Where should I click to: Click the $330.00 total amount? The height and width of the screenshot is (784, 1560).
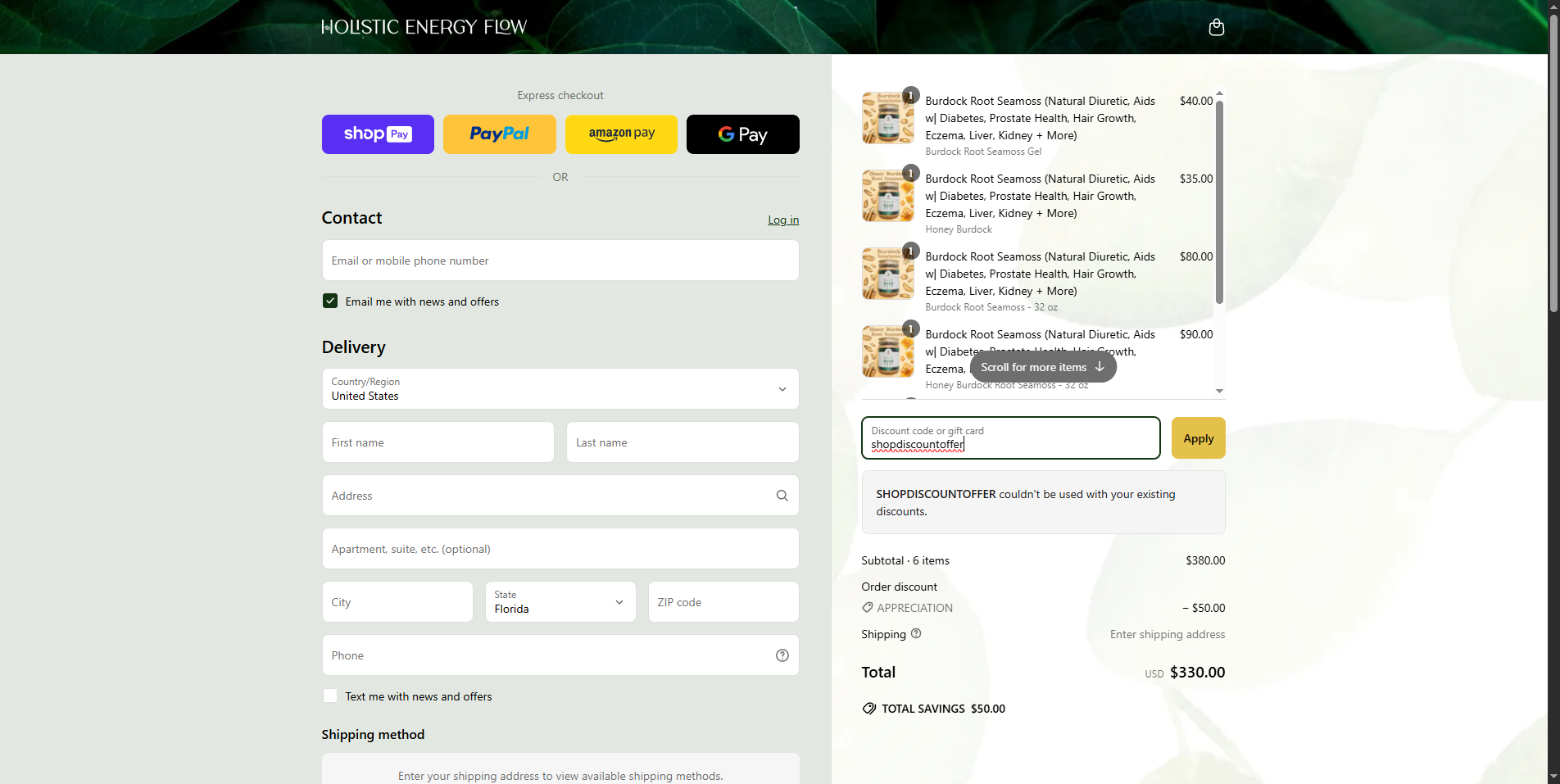[1197, 673]
